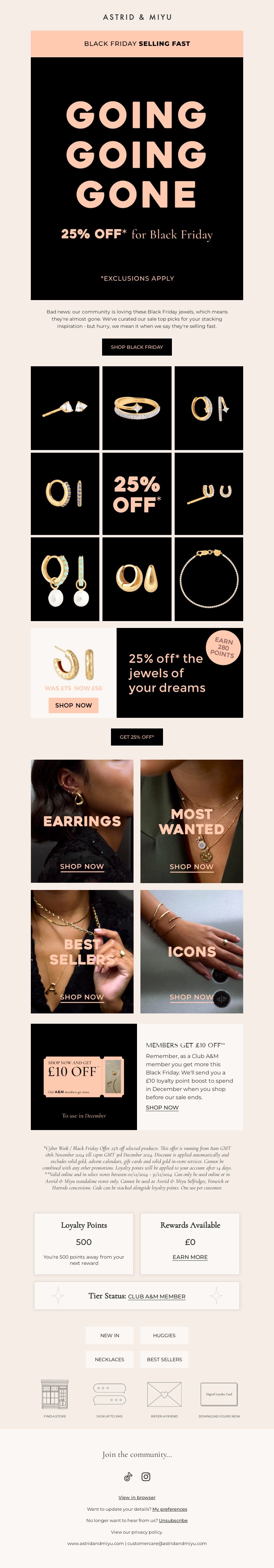
Task: Open the Earrings category tile
Action: click(x=82, y=821)
